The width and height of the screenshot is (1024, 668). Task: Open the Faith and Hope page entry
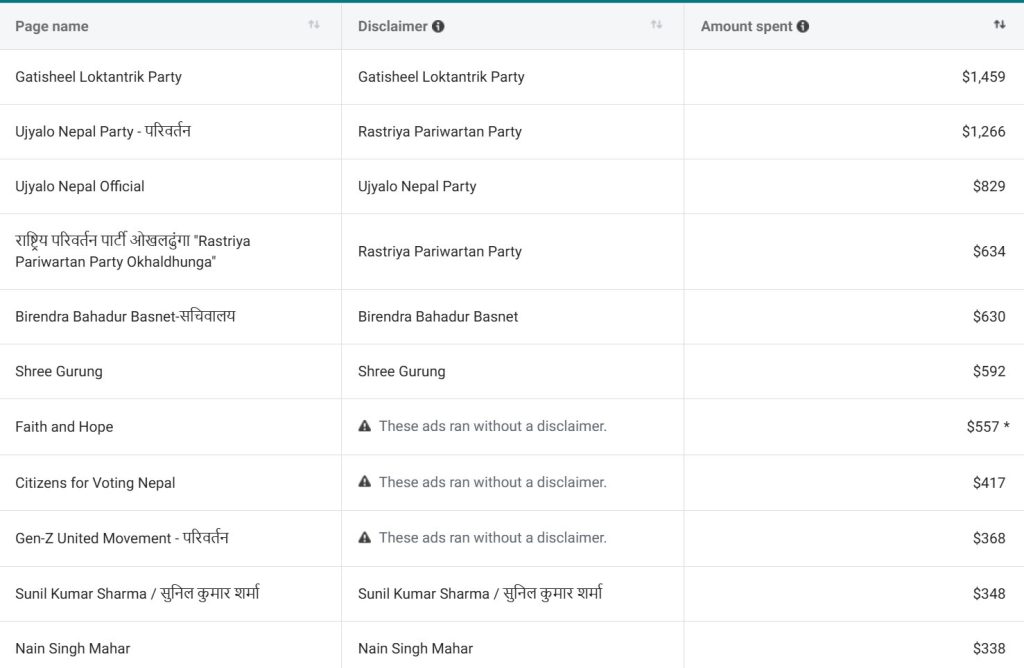64,427
